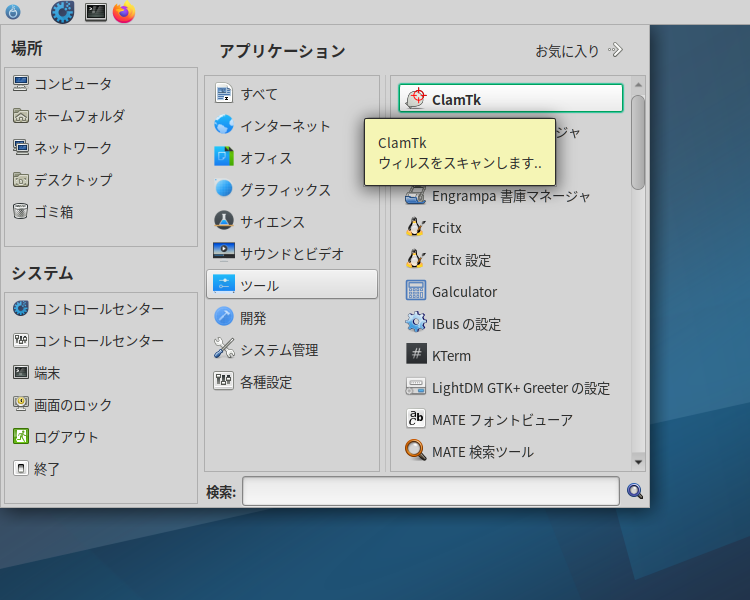Launch MATE フォントビューア
This screenshot has width=750, height=600.
510,419
